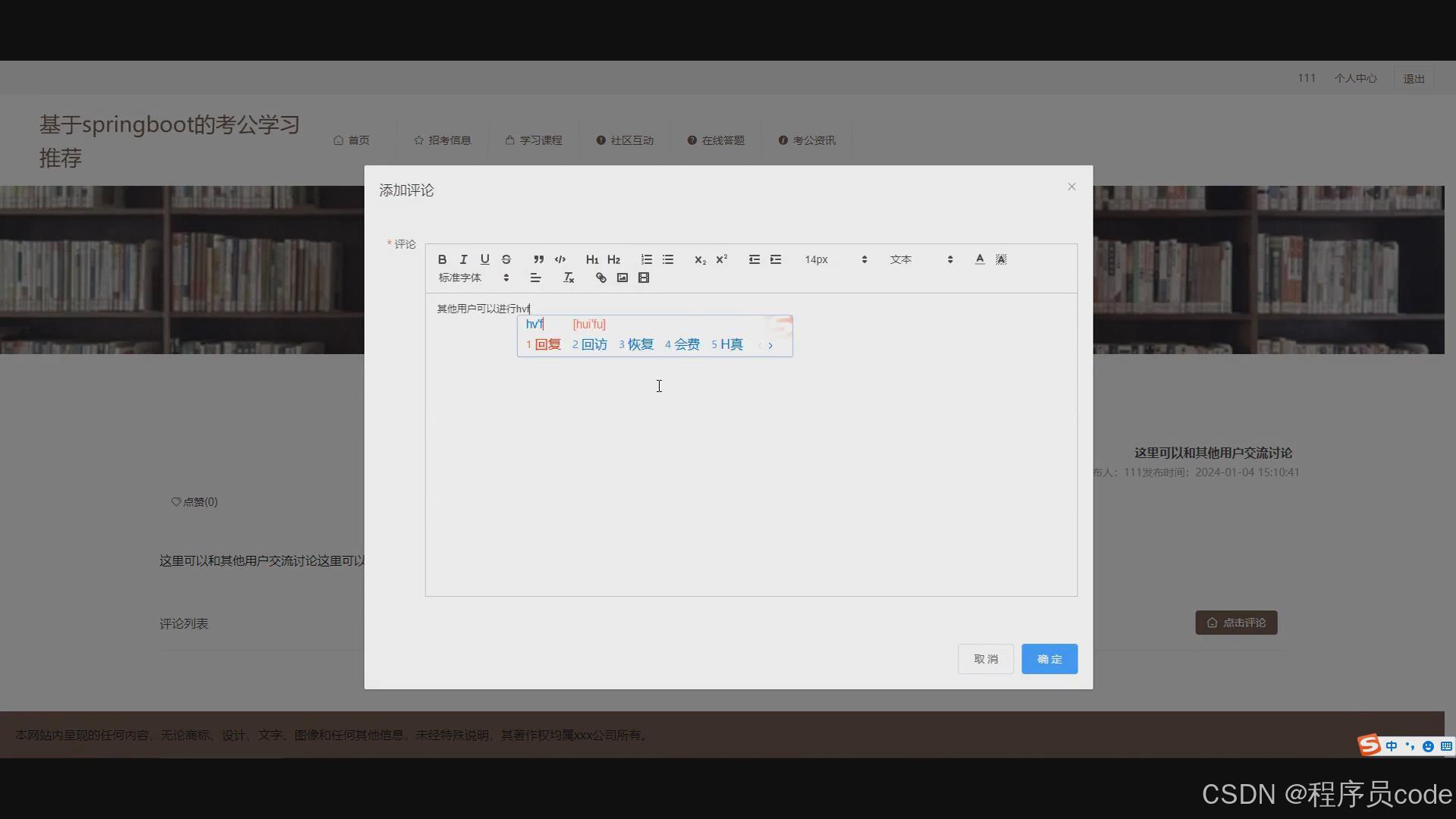Click the 确定 confirm button
This screenshot has height=819, width=1456.
(1049, 659)
